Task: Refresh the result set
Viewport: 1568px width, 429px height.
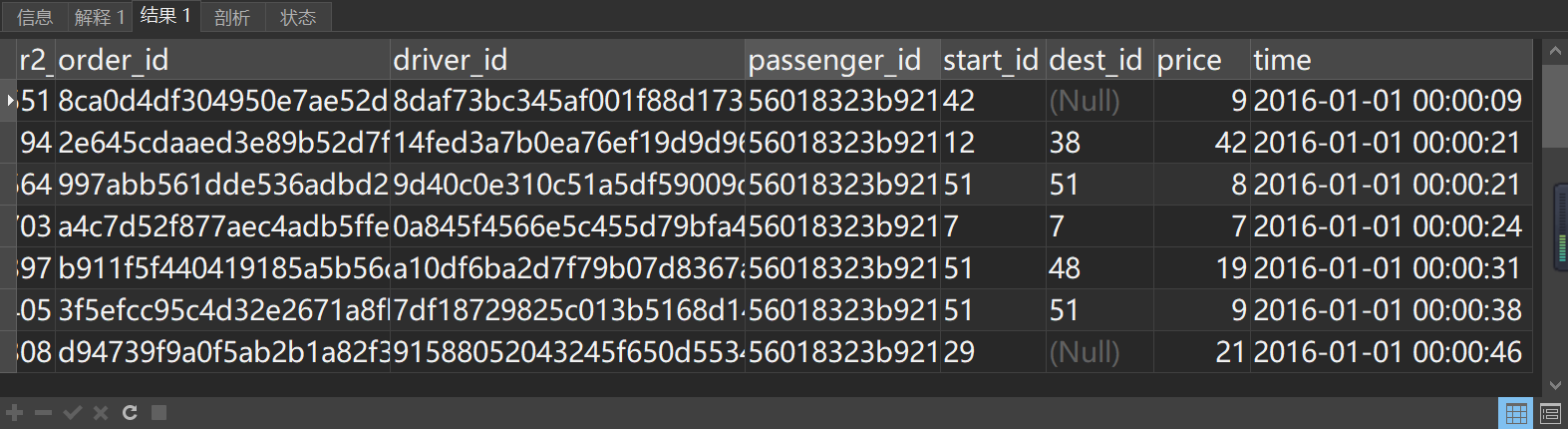Action: click(x=130, y=413)
